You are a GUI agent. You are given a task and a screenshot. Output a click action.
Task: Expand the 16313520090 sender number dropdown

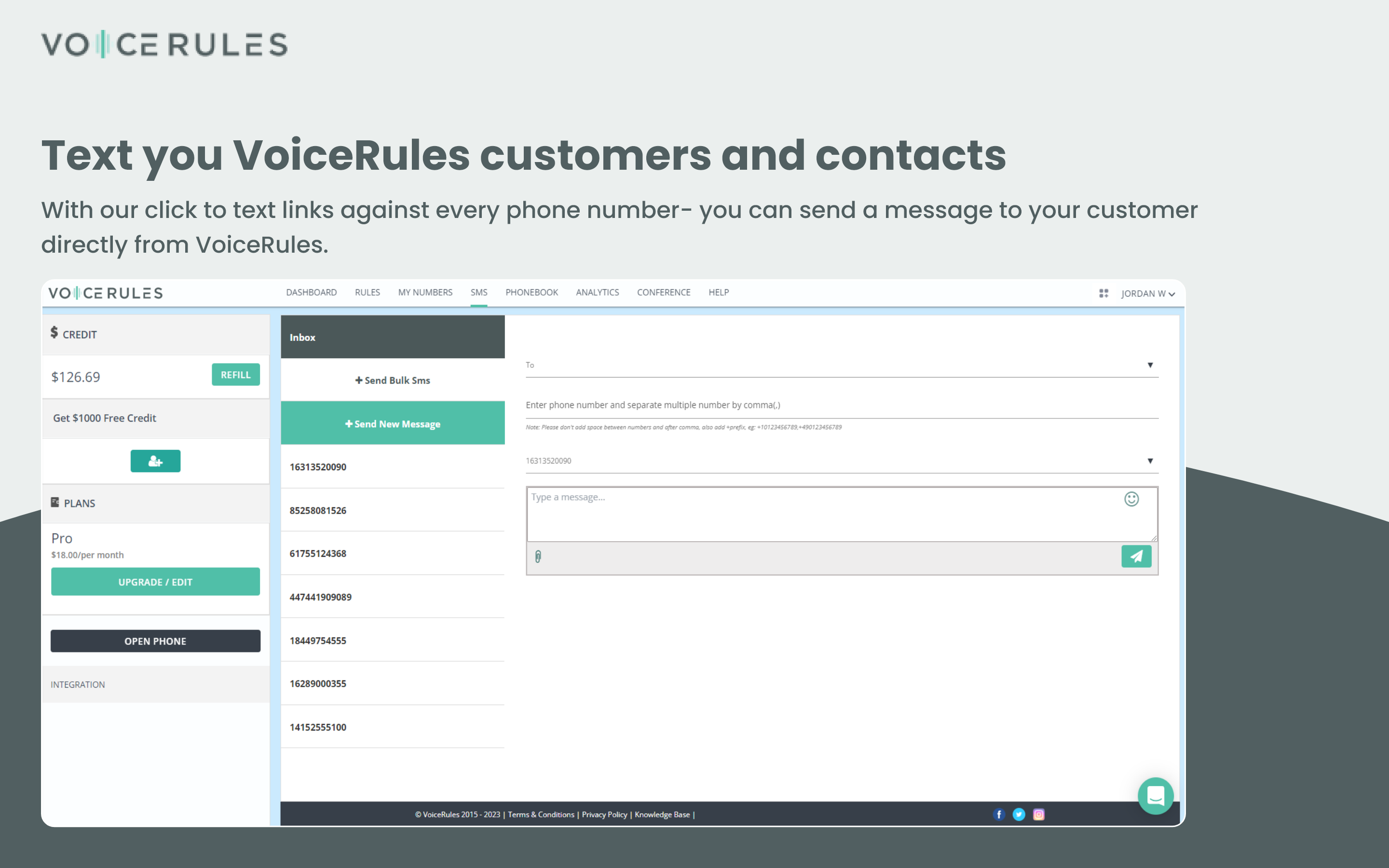[x=842, y=461]
